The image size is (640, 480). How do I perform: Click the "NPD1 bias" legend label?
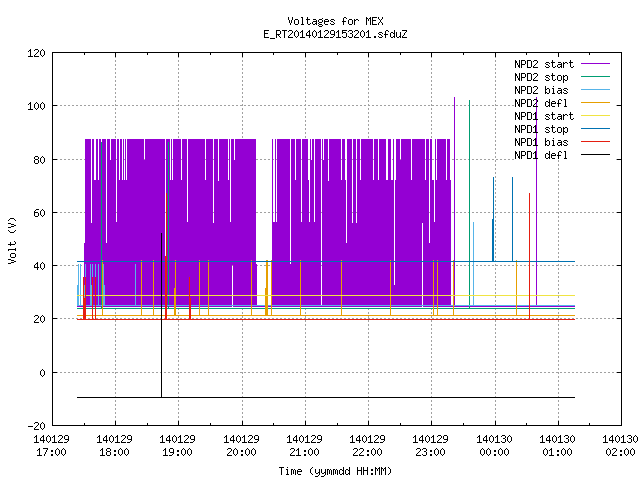click(x=541, y=142)
